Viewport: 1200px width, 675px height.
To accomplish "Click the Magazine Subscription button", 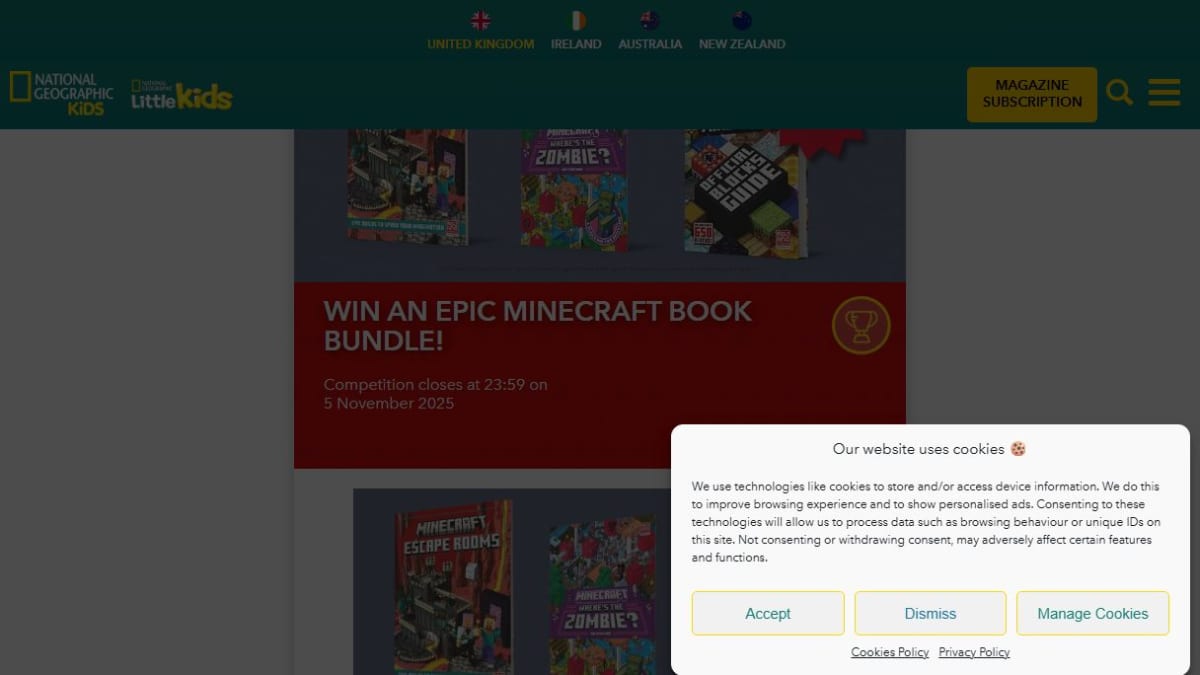I will 1032,94.
